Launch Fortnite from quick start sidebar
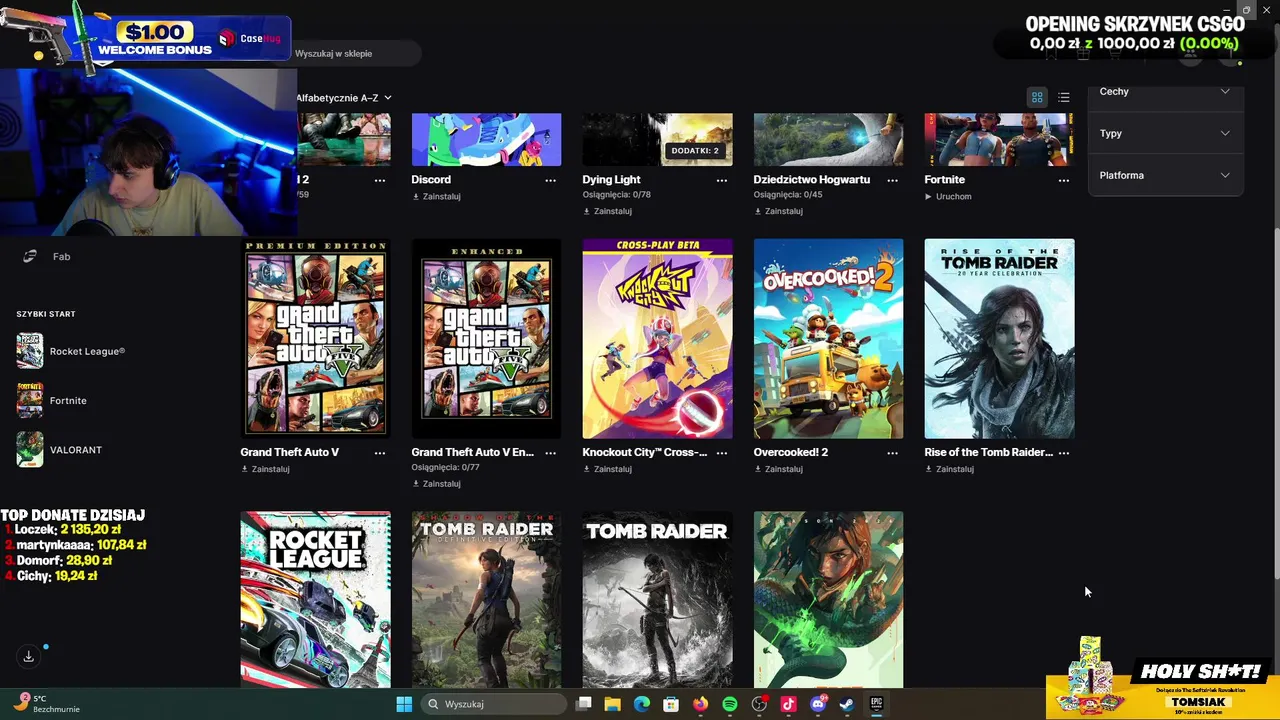 52,400
